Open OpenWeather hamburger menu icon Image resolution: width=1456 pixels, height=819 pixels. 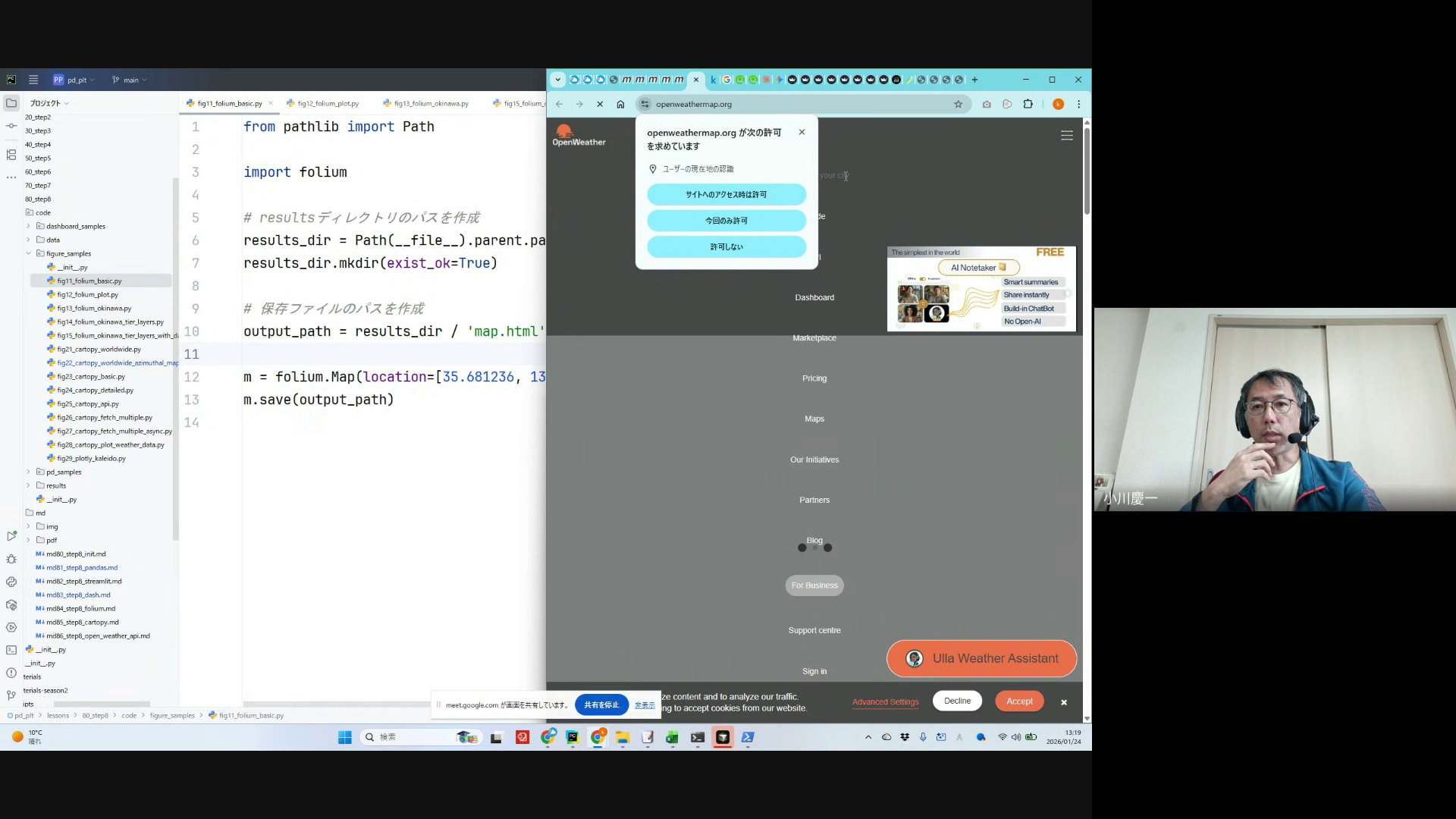click(1066, 136)
